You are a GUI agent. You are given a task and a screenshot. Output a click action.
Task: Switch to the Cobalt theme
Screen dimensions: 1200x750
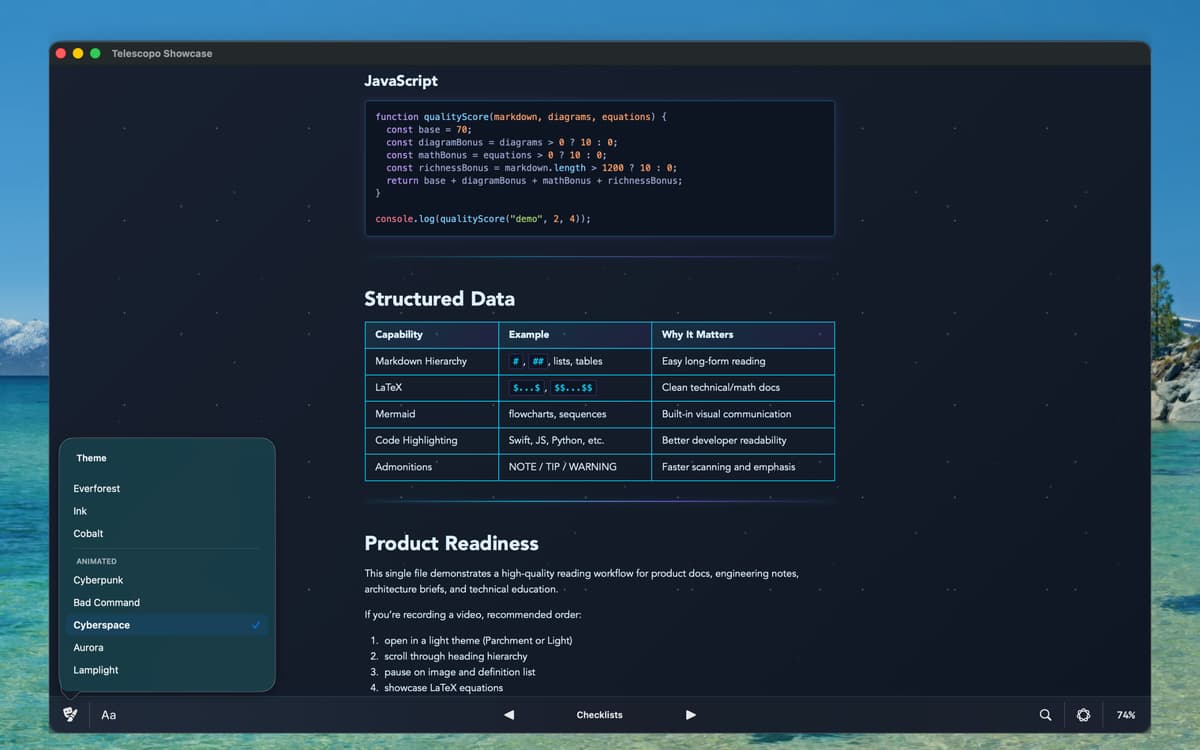coord(89,533)
